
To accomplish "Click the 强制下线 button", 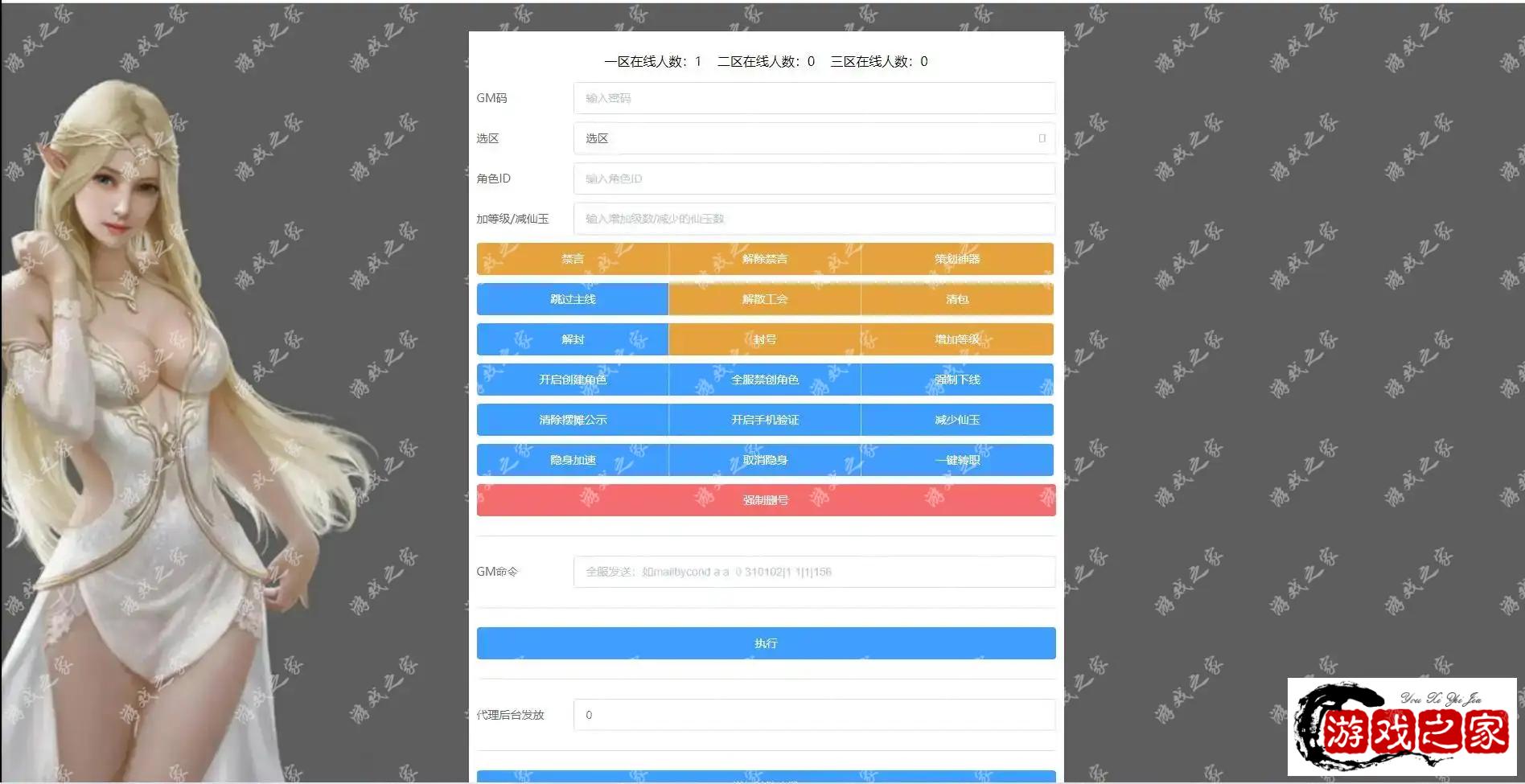I will point(956,380).
